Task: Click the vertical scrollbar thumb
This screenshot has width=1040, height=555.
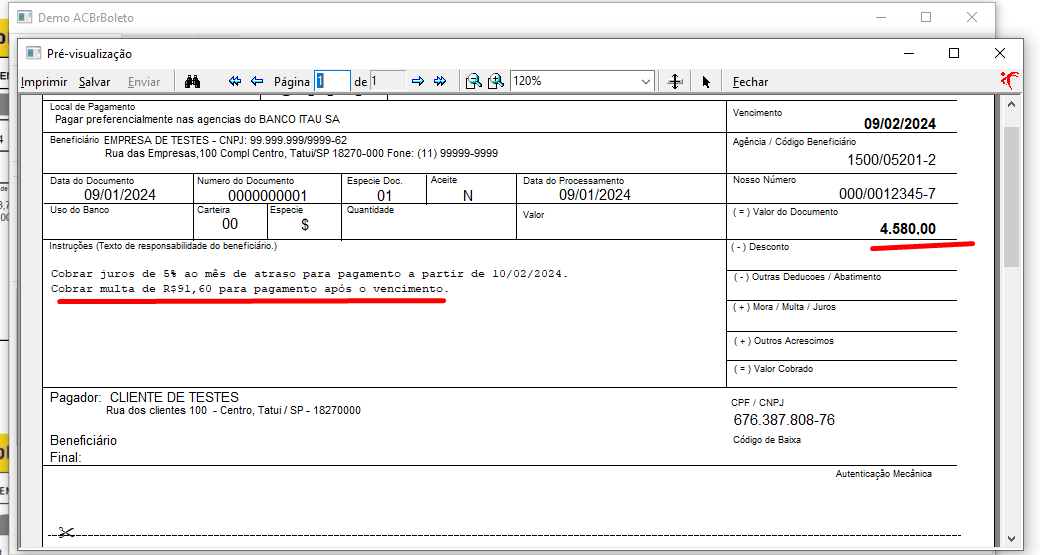Action: click(1011, 196)
